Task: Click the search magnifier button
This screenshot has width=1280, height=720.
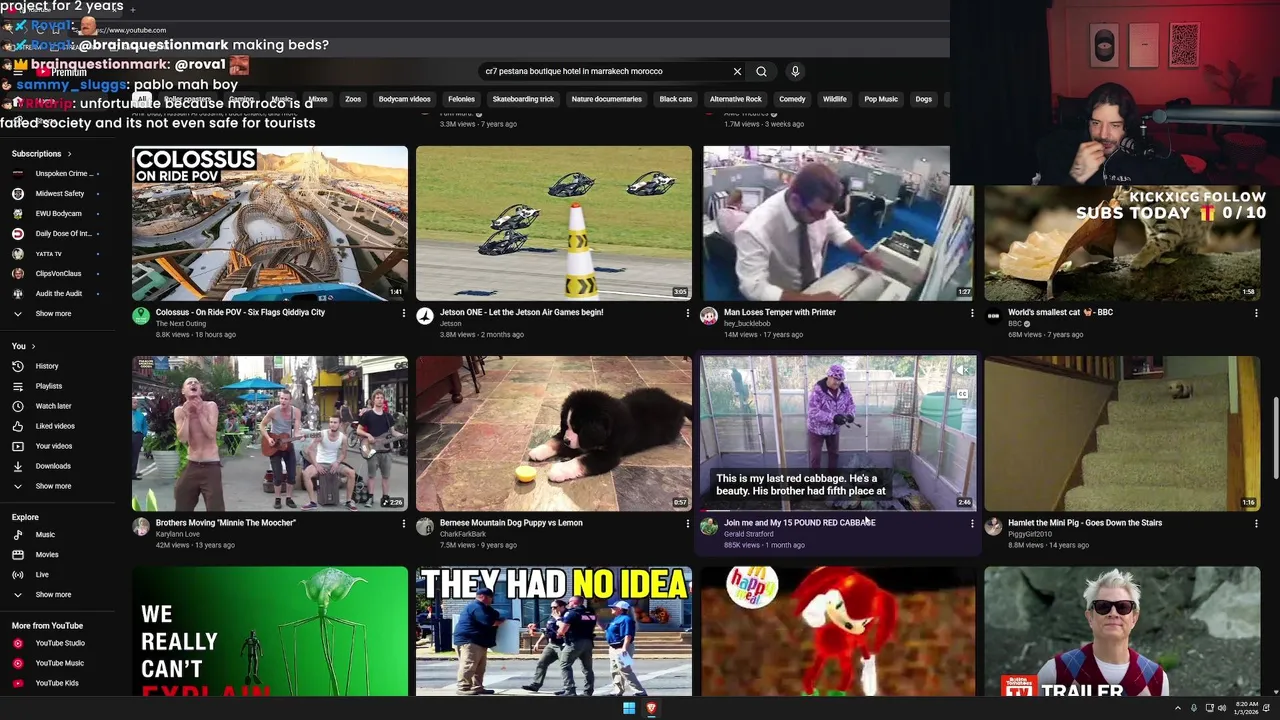Action: [761, 71]
